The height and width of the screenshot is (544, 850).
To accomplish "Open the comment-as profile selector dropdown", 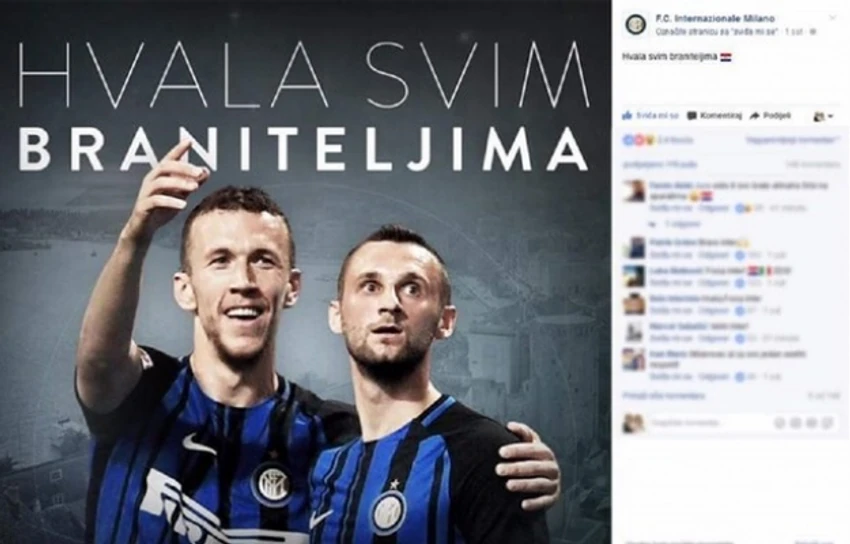I will pyautogui.click(x=823, y=116).
